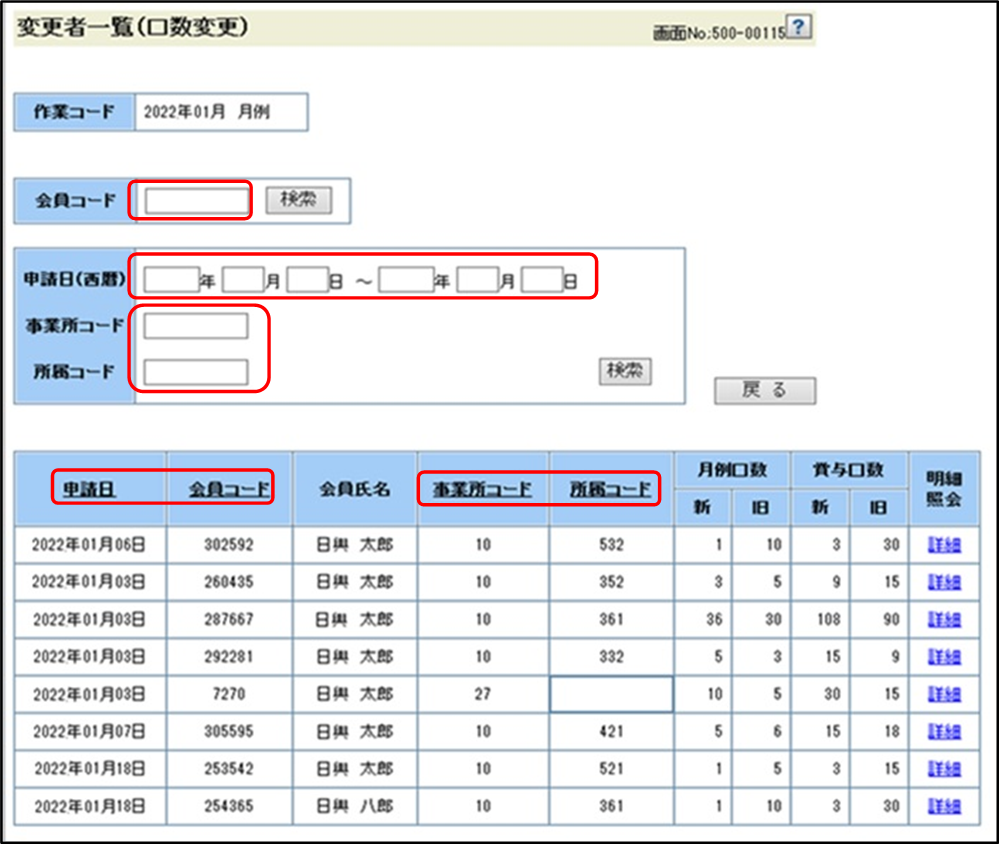Open 詳細 link for member 302592
Image resolution: width=1000 pixels, height=845 pixels.
(x=944, y=545)
